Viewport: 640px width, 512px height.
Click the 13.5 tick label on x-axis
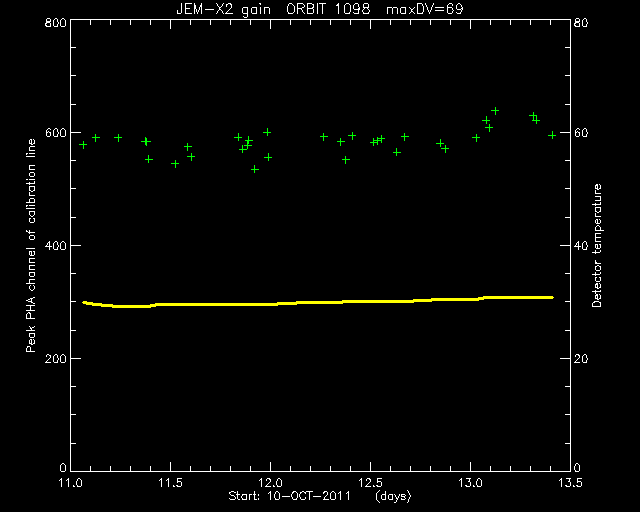pos(570,483)
